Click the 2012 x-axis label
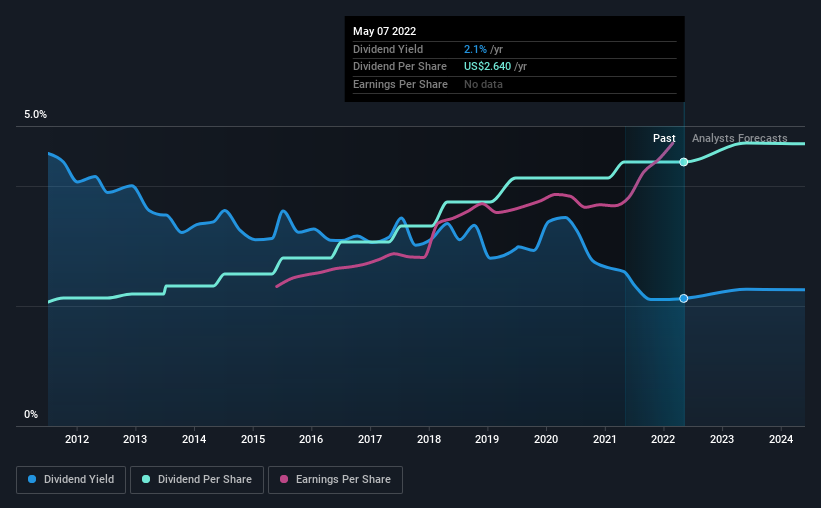The image size is (821, 508). coord(77,439)
